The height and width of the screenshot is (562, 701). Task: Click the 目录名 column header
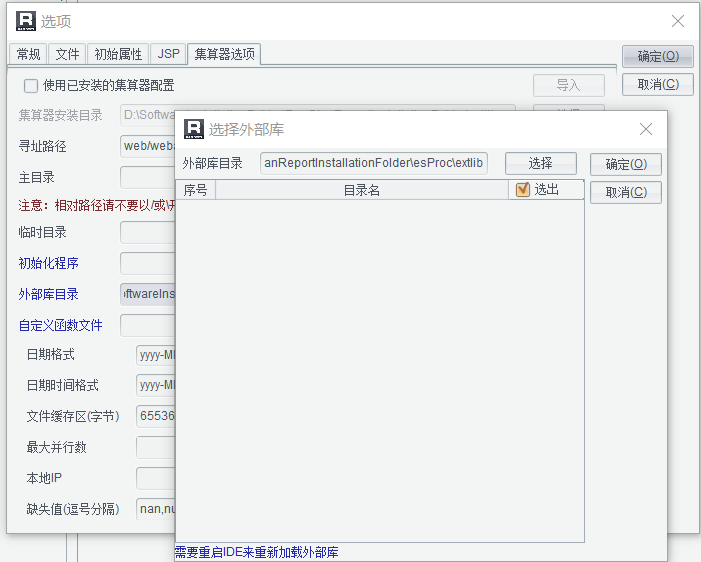point(361,190)
